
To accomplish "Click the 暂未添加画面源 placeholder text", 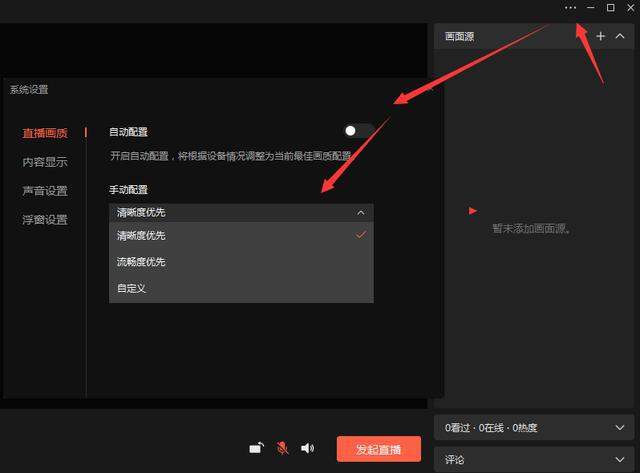I will pos(531,229).
